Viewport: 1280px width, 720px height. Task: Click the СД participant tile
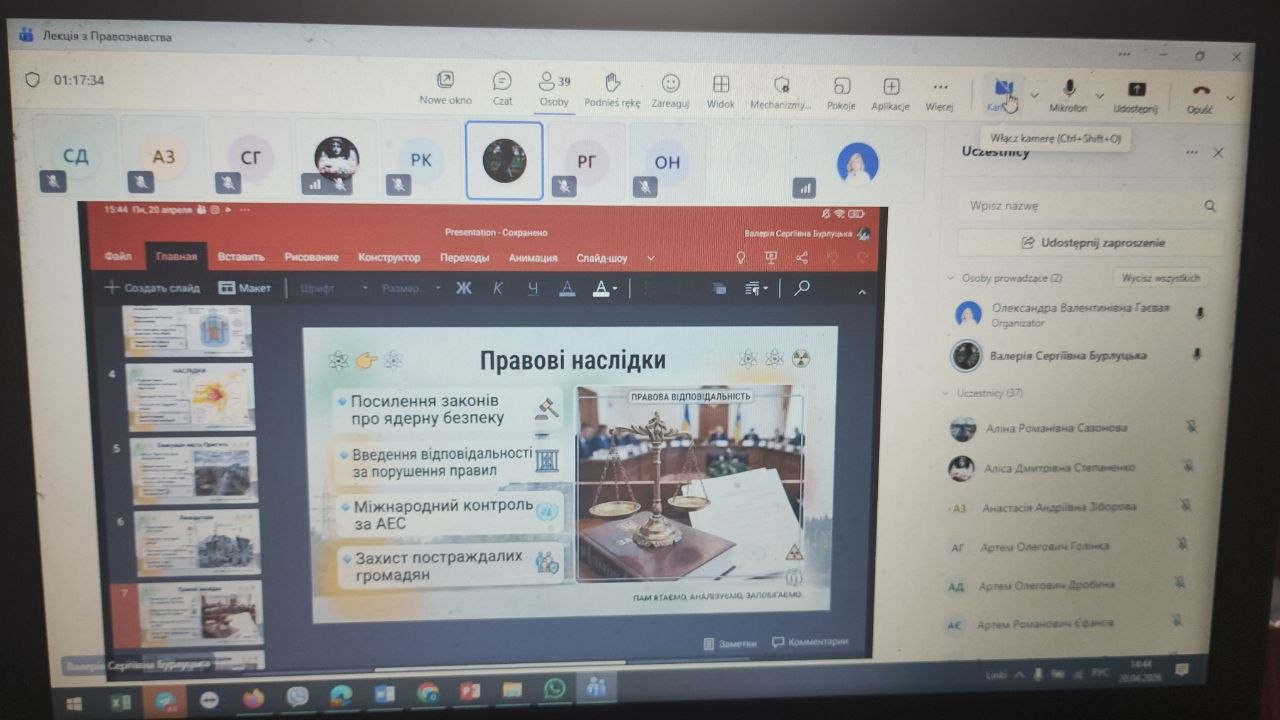(75, 156)
